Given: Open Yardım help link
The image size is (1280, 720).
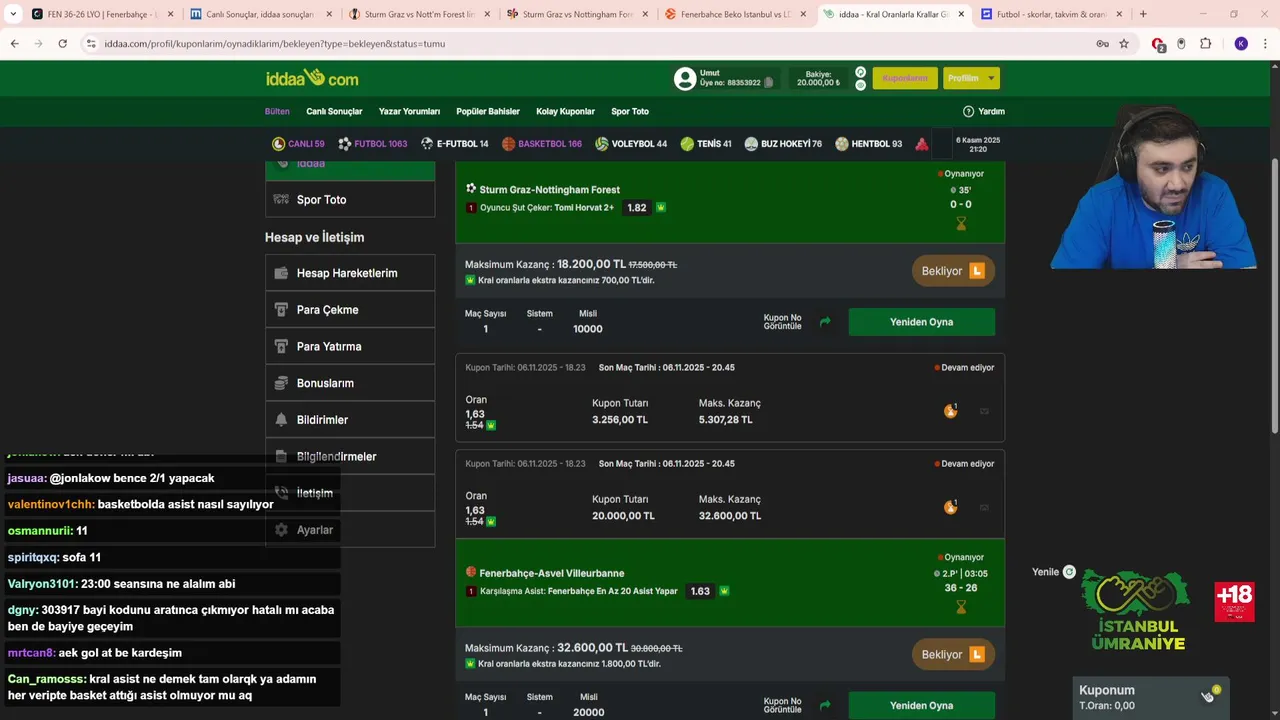Looking at the screenshot, I should tap(983, 111).
